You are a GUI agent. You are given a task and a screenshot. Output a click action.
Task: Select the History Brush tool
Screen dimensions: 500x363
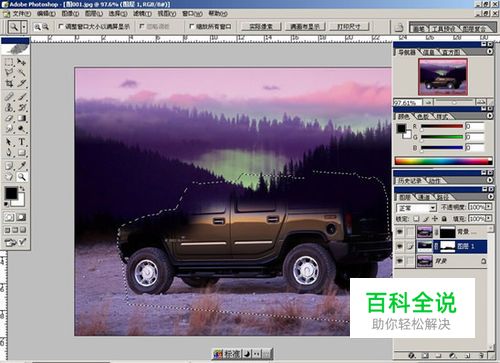22,108
